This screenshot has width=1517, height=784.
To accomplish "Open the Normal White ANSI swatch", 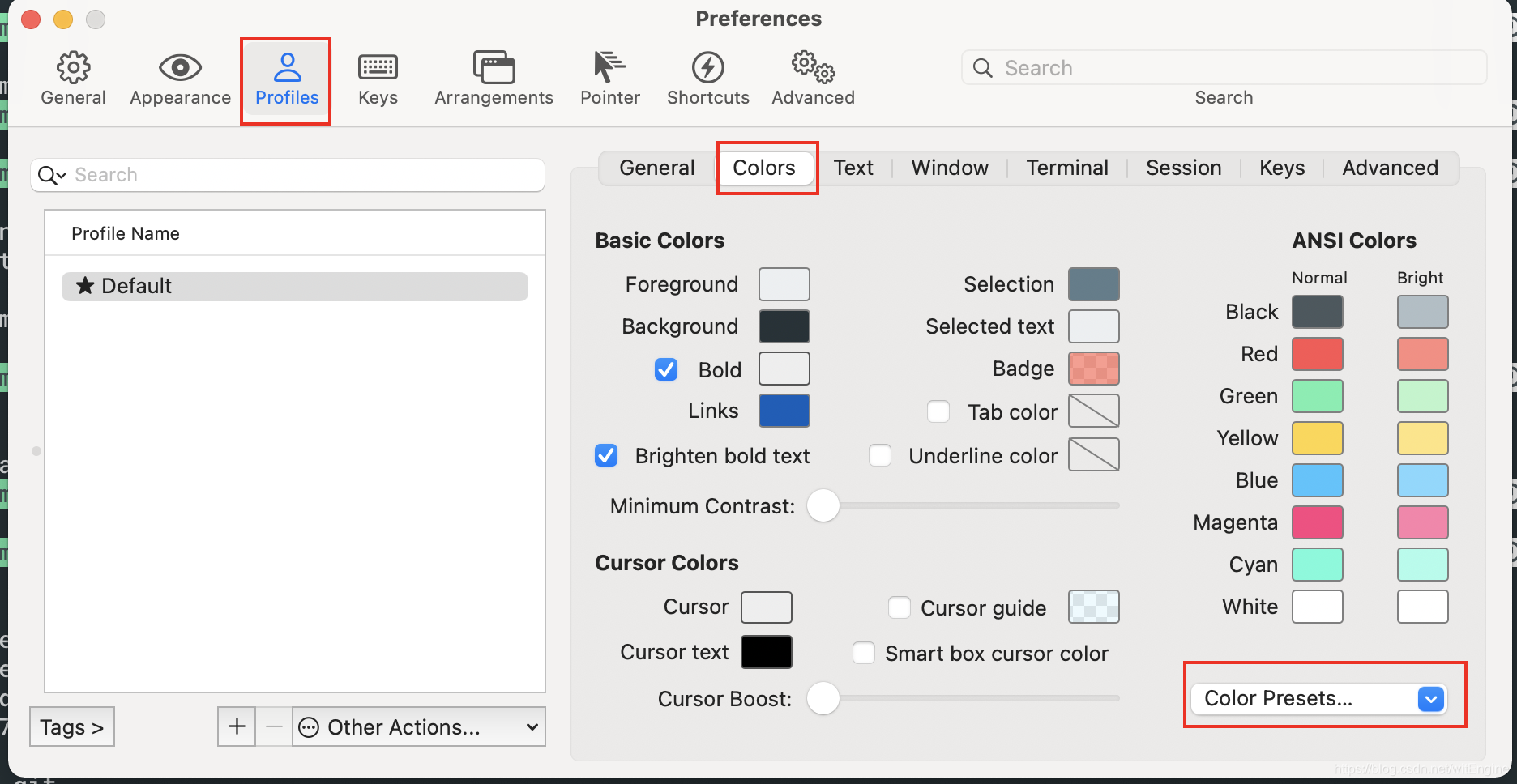I will (1318, 607).
